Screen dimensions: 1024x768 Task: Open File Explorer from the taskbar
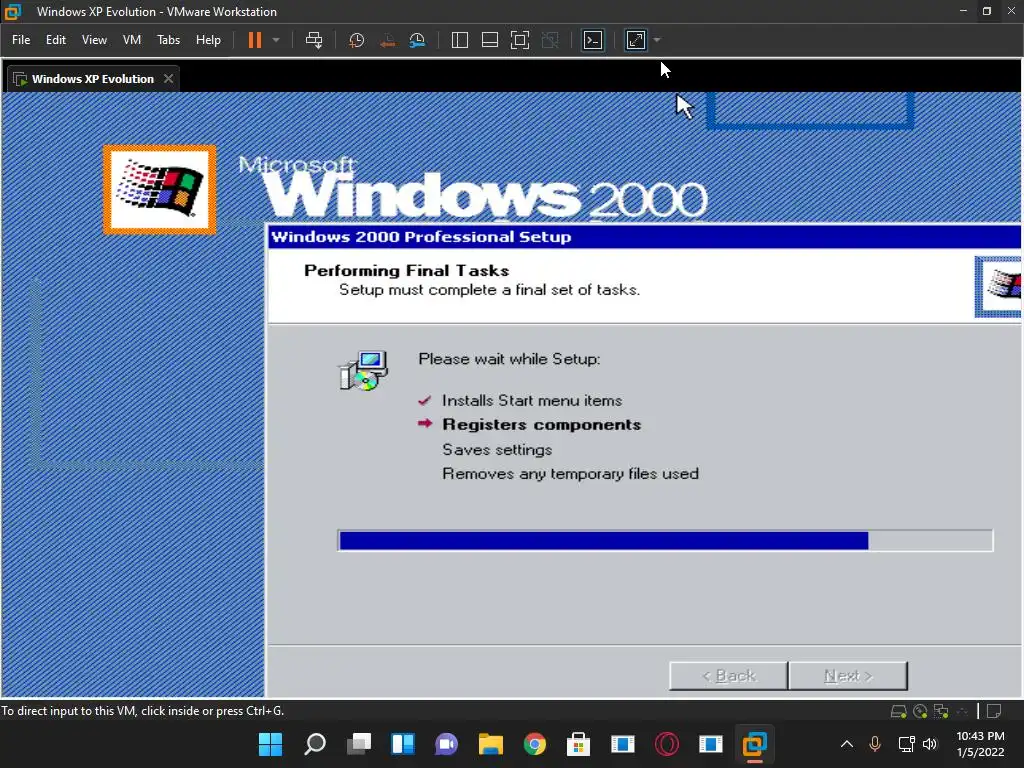(x=490, y=744)
